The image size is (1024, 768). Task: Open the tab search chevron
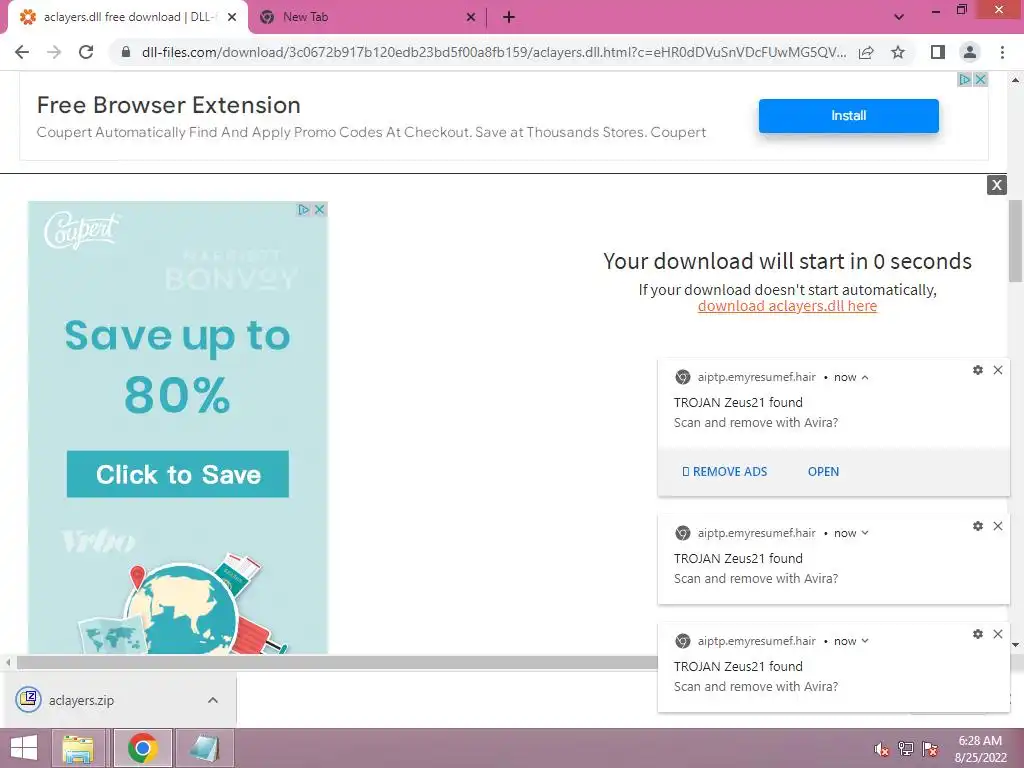[899, 17]
